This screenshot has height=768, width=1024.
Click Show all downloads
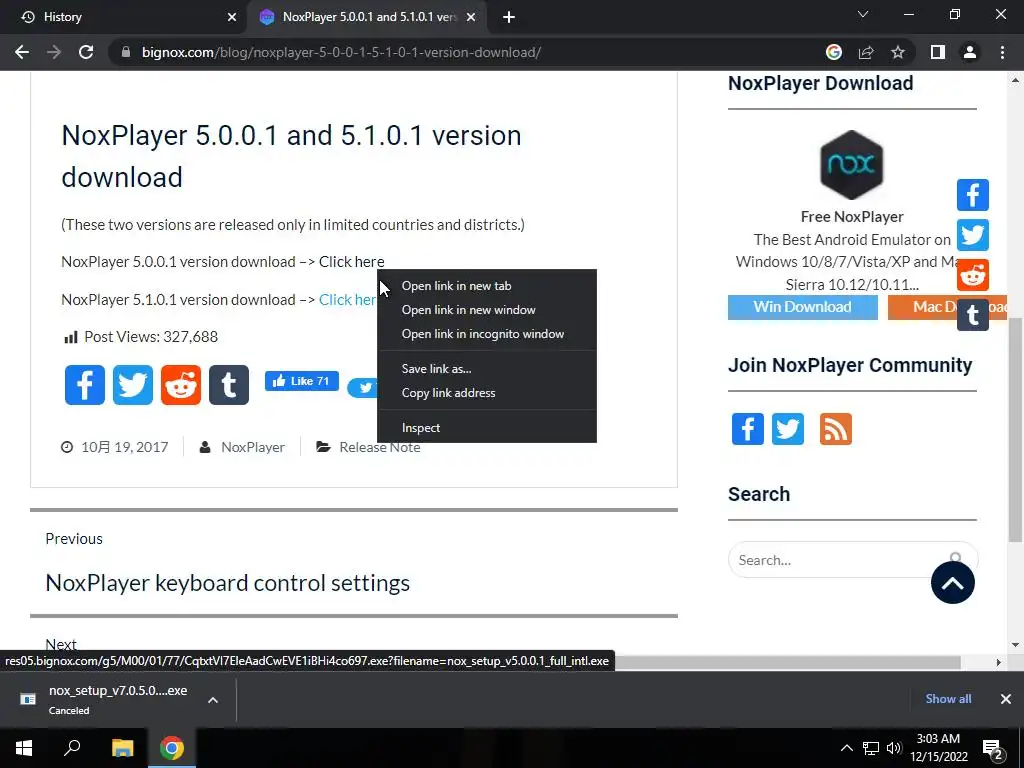[x=948, y=699]
